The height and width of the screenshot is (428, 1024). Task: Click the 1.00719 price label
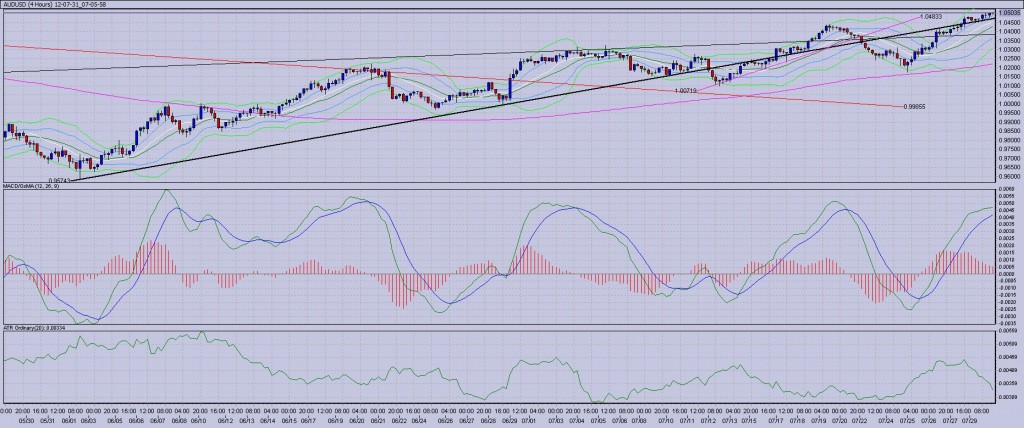coord(685,91)
